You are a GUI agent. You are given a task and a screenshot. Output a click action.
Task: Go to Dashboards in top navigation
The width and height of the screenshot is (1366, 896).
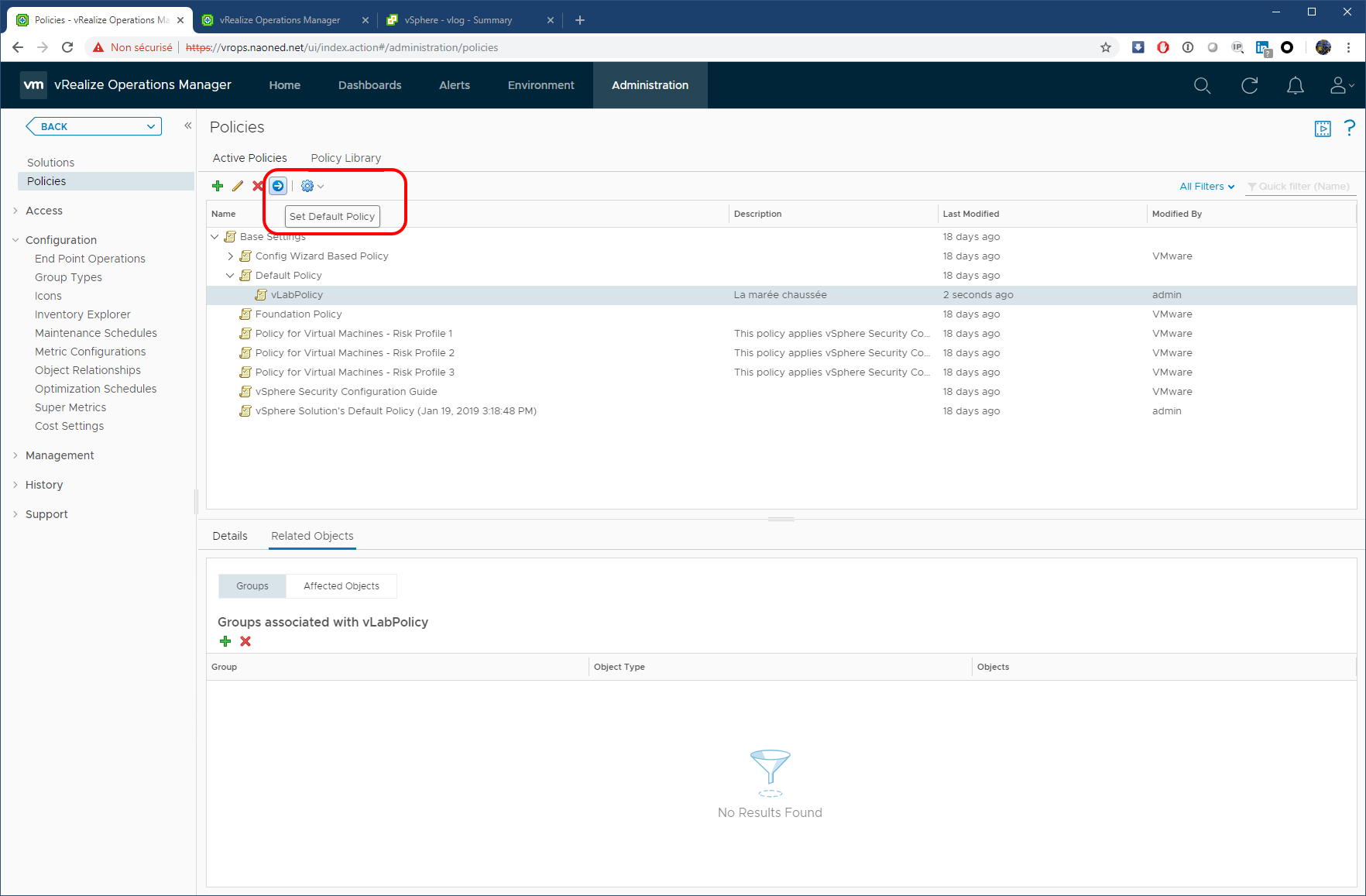tap(369, 85)
